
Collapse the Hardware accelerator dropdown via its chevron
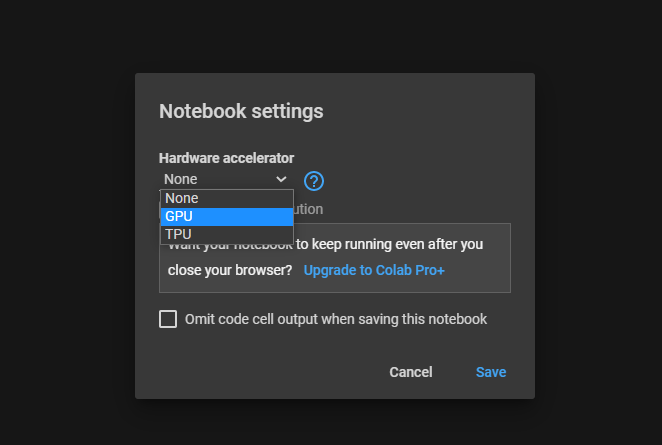pos(282,180)
